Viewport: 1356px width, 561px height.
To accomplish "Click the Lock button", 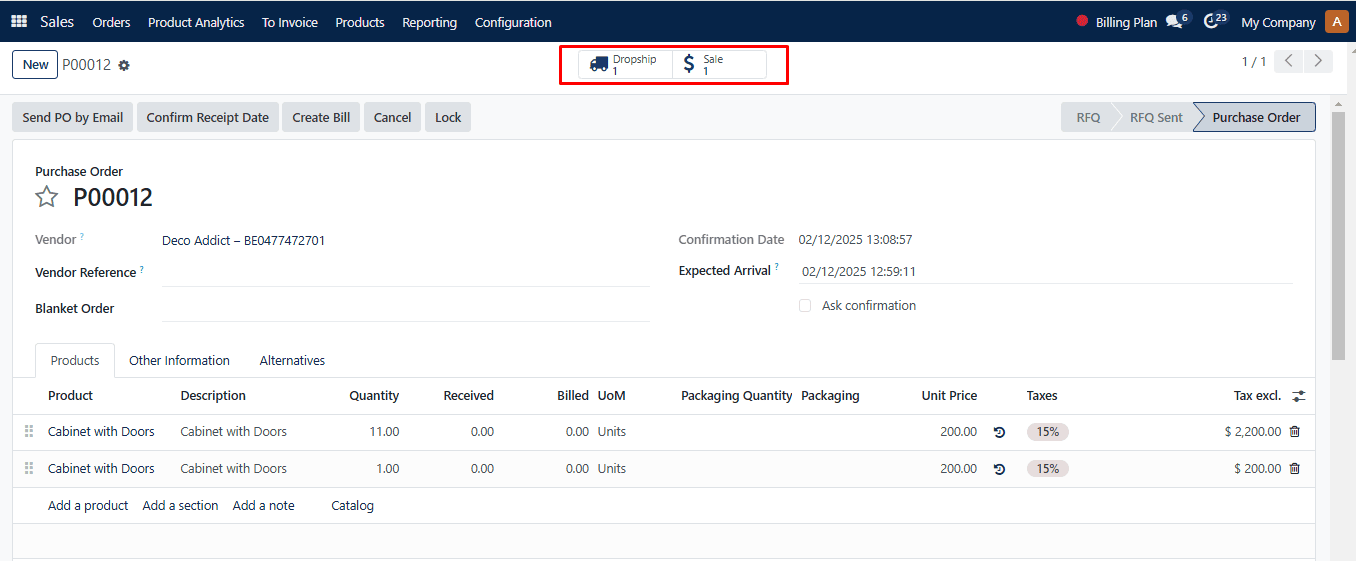I will 448,117.
